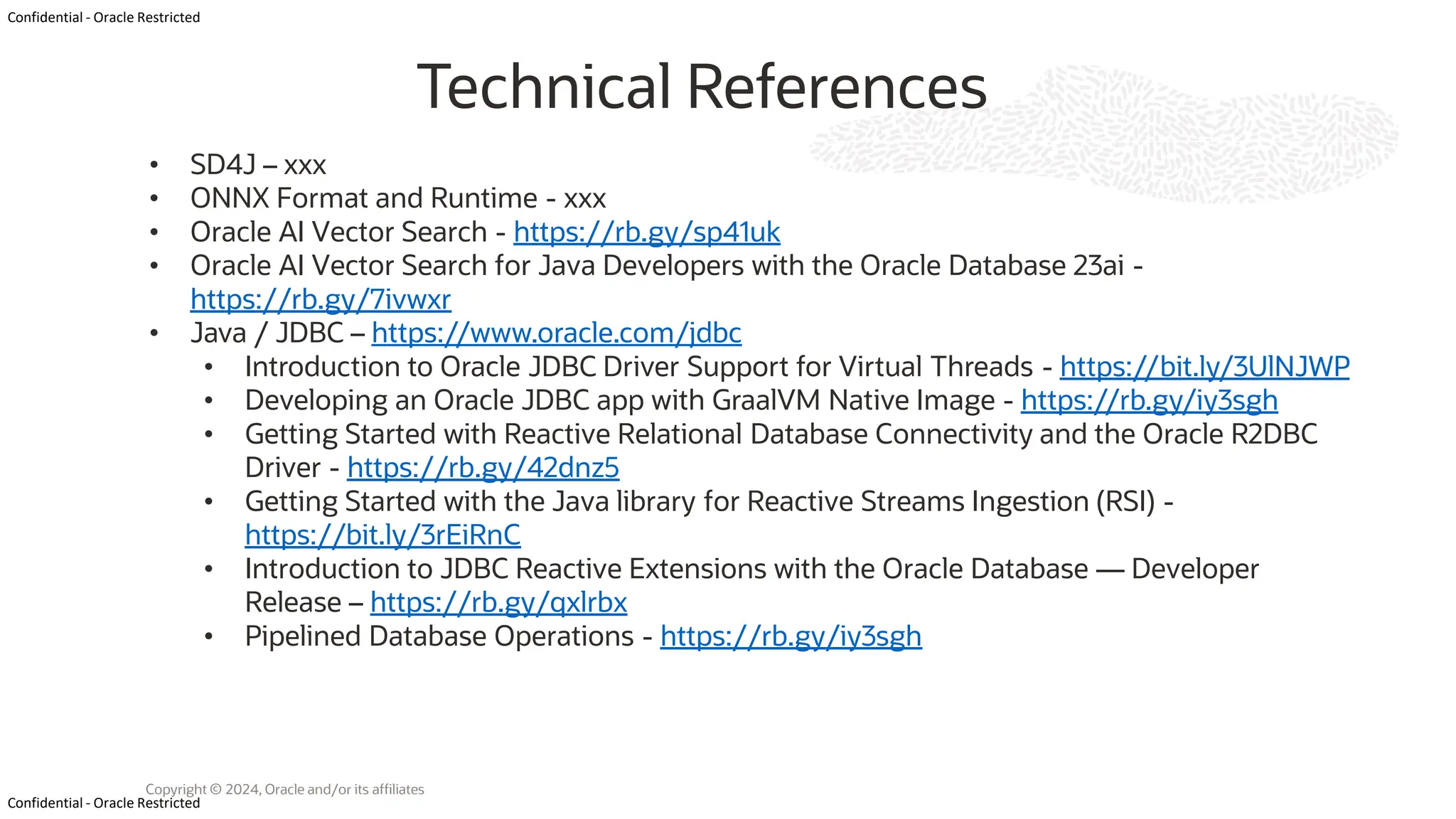1456x819 pixels.
Task: Open the Reactive Streams Ingestion link bit.ly/3rEiRnC
Action: coord(383,535)
